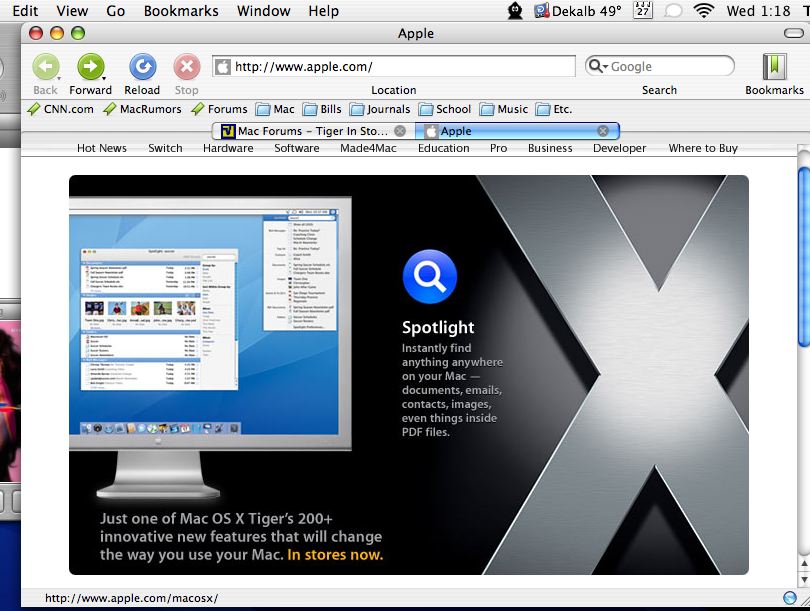
Task: Open the Made4Mac page link
Action: (x=368, y=148)
